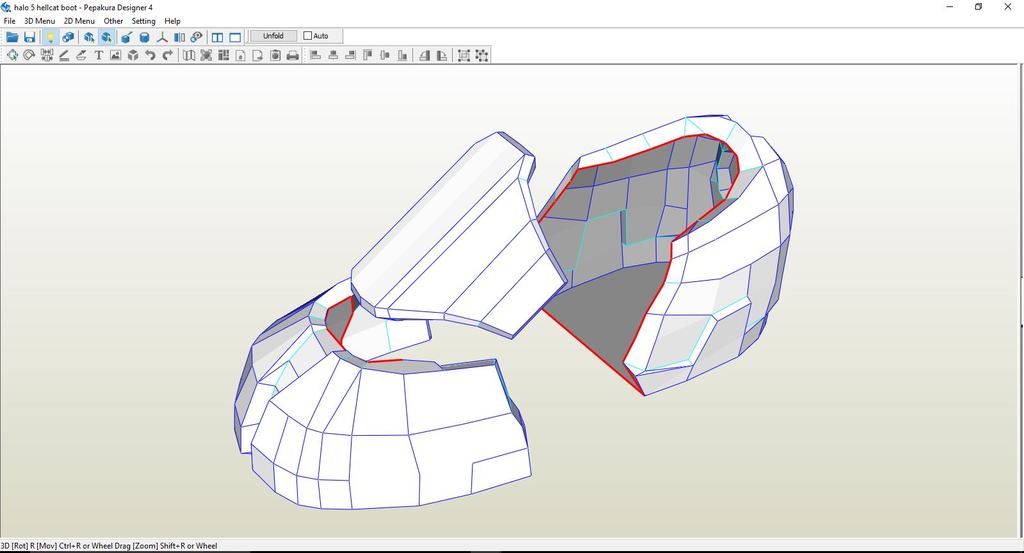The image size is (1024, 553).
Task: Click the first page sheet icon
Action: coord(240,55)
